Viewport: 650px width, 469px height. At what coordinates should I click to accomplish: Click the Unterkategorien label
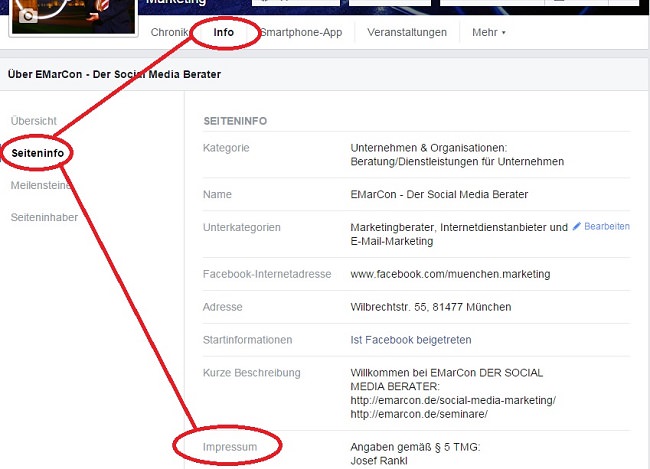coord(242,227)
